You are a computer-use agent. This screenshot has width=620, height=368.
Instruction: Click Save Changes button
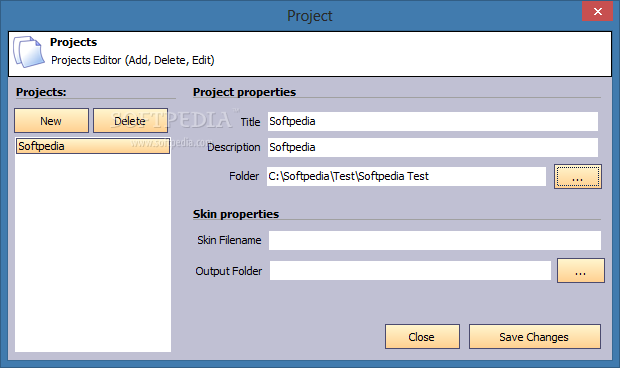tap(535, 337)
